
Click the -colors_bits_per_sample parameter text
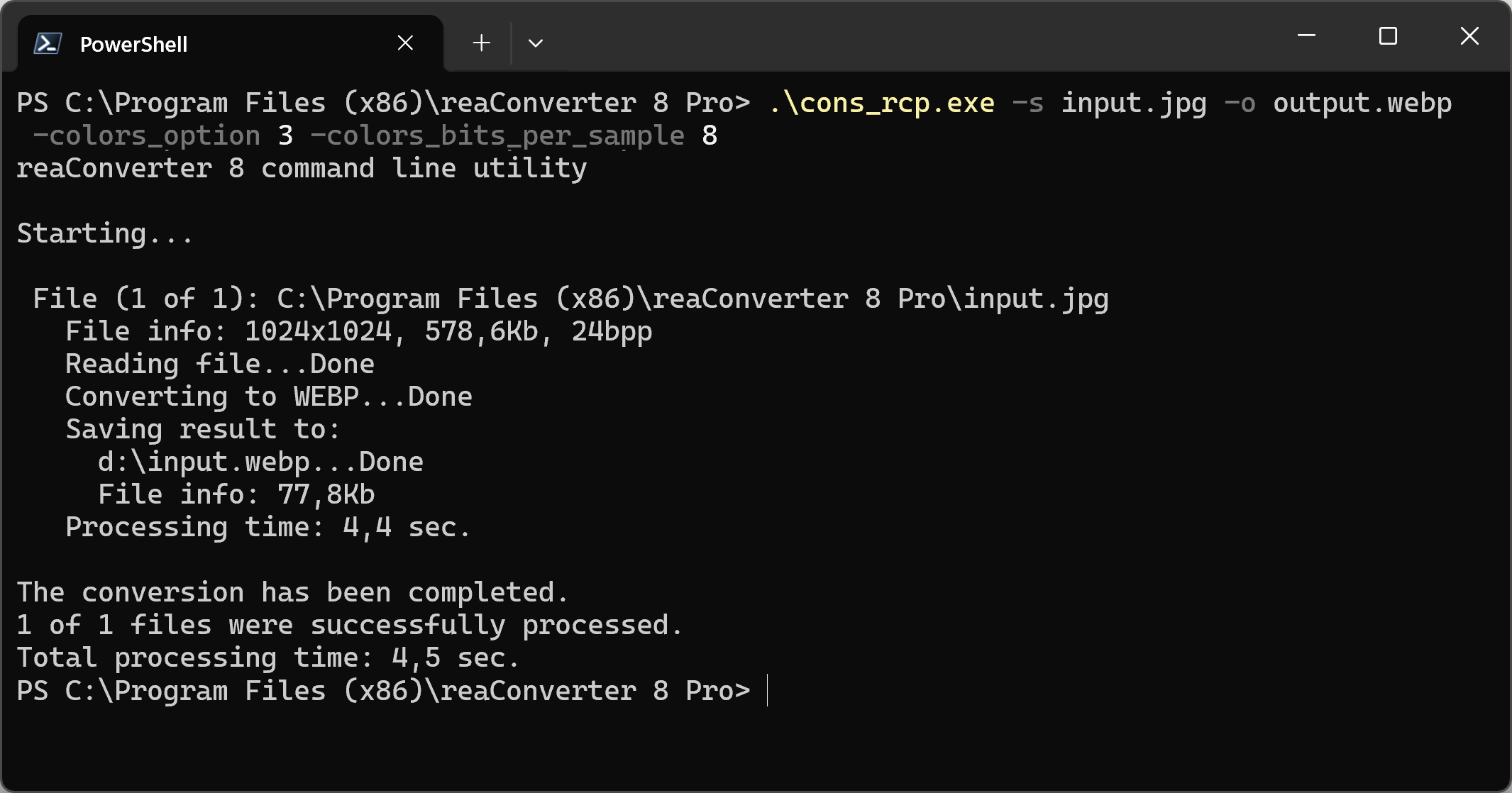point(497,136)
